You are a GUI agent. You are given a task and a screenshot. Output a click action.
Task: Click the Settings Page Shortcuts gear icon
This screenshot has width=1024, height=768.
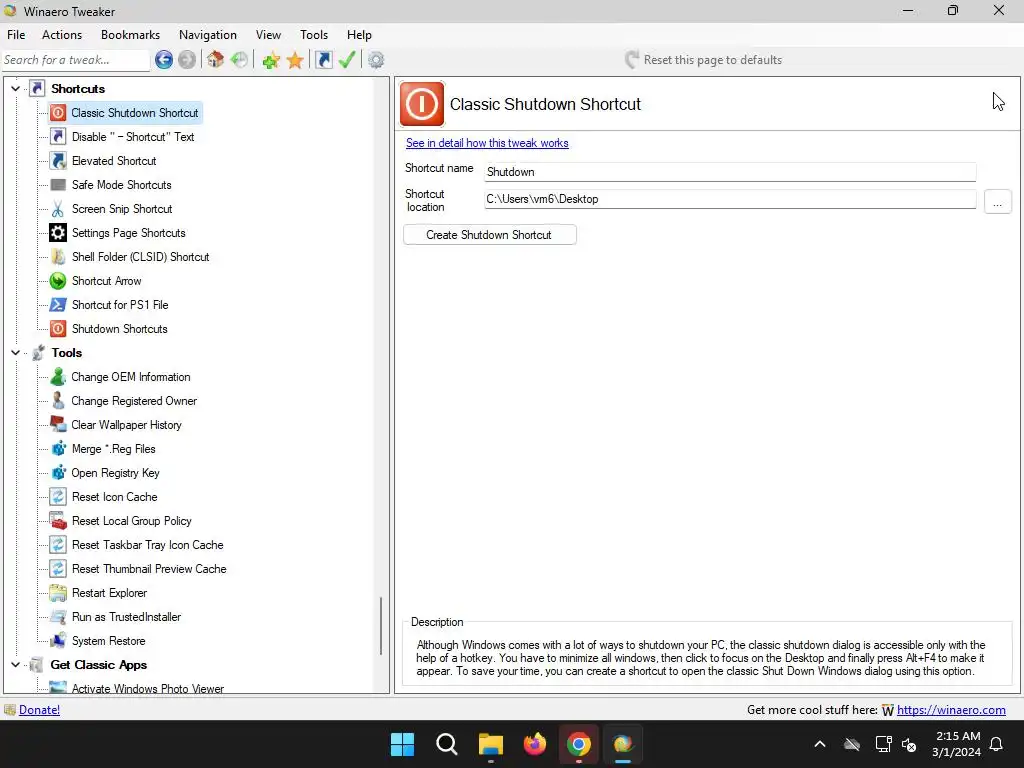[x=58, y=232]
